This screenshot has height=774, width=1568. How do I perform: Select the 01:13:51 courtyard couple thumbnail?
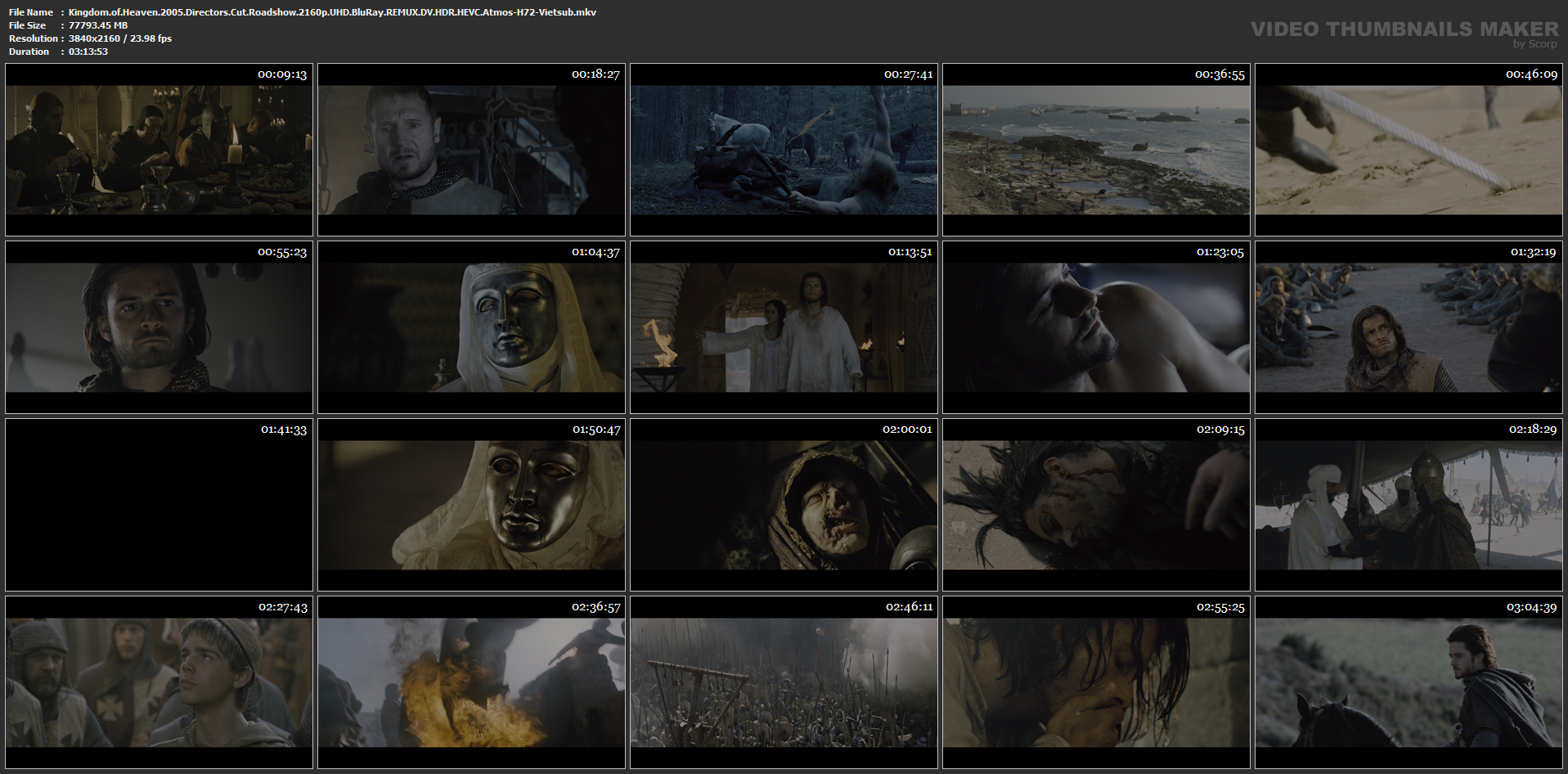coord(784,327)
